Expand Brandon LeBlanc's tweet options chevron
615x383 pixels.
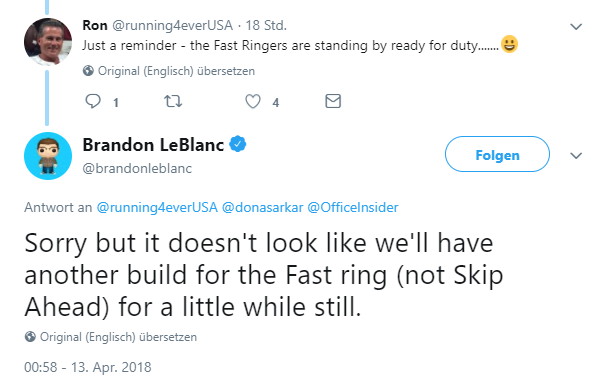tap(576, 156)
